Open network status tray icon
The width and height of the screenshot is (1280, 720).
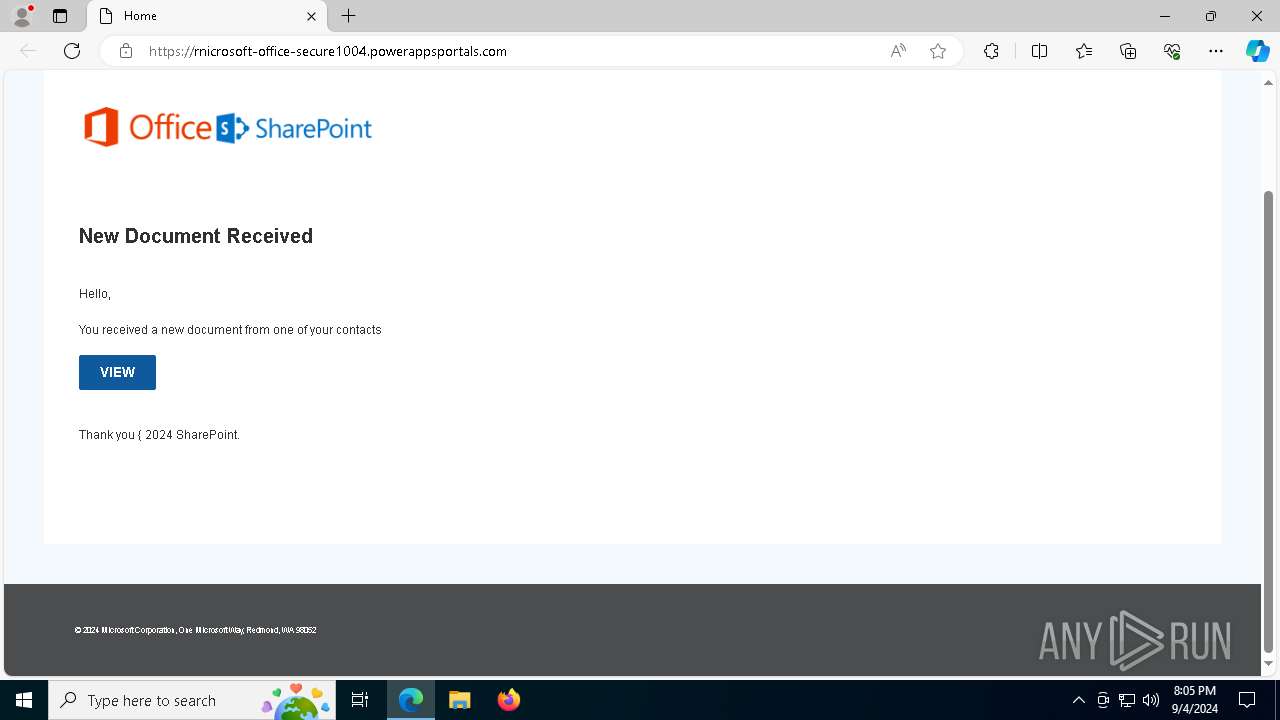click(1127, 700)
